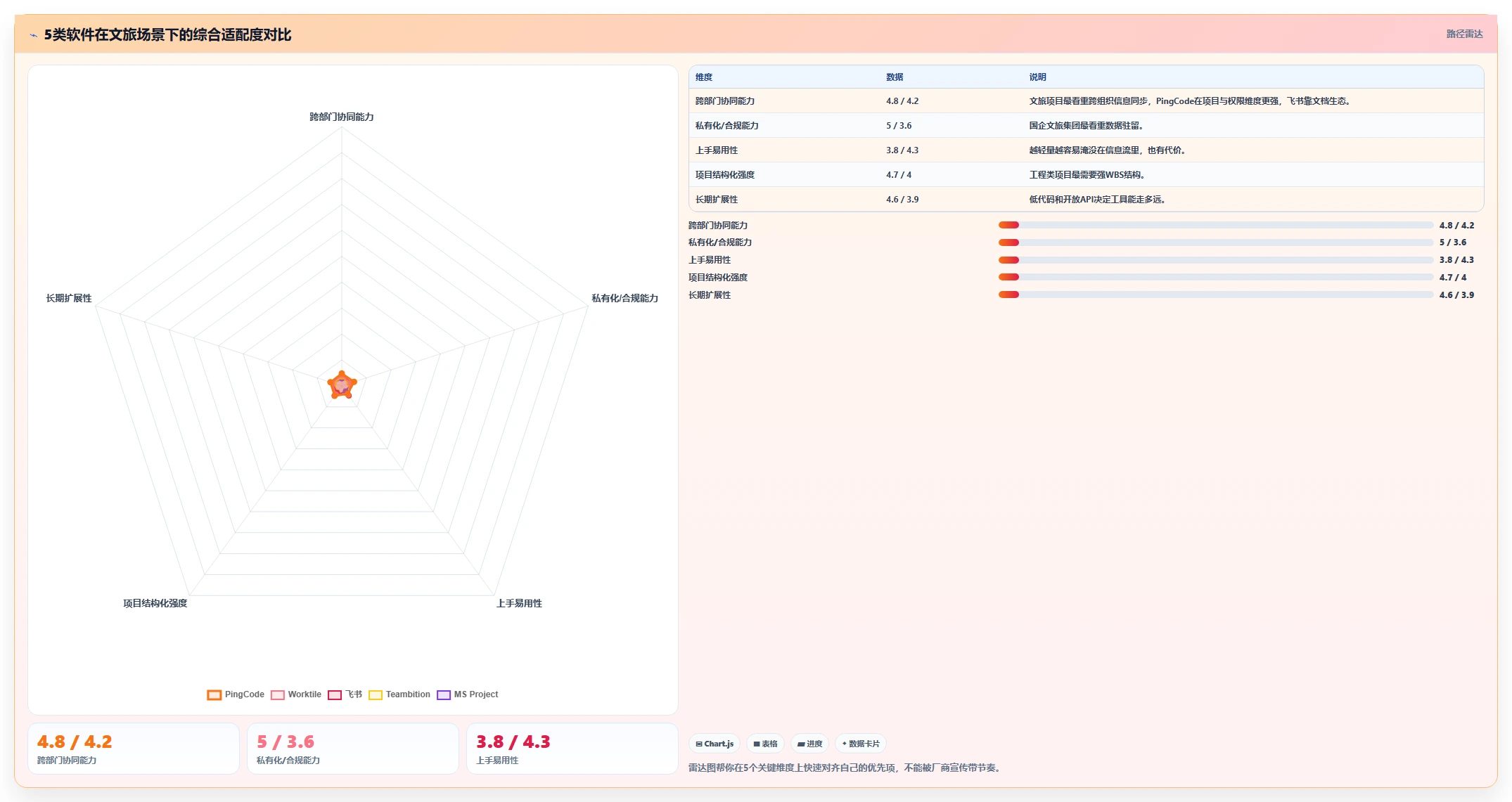The height and width of the screenshot is (802, 1512).
Task: Click the 进度 tag chip
Action: point(809,744)
